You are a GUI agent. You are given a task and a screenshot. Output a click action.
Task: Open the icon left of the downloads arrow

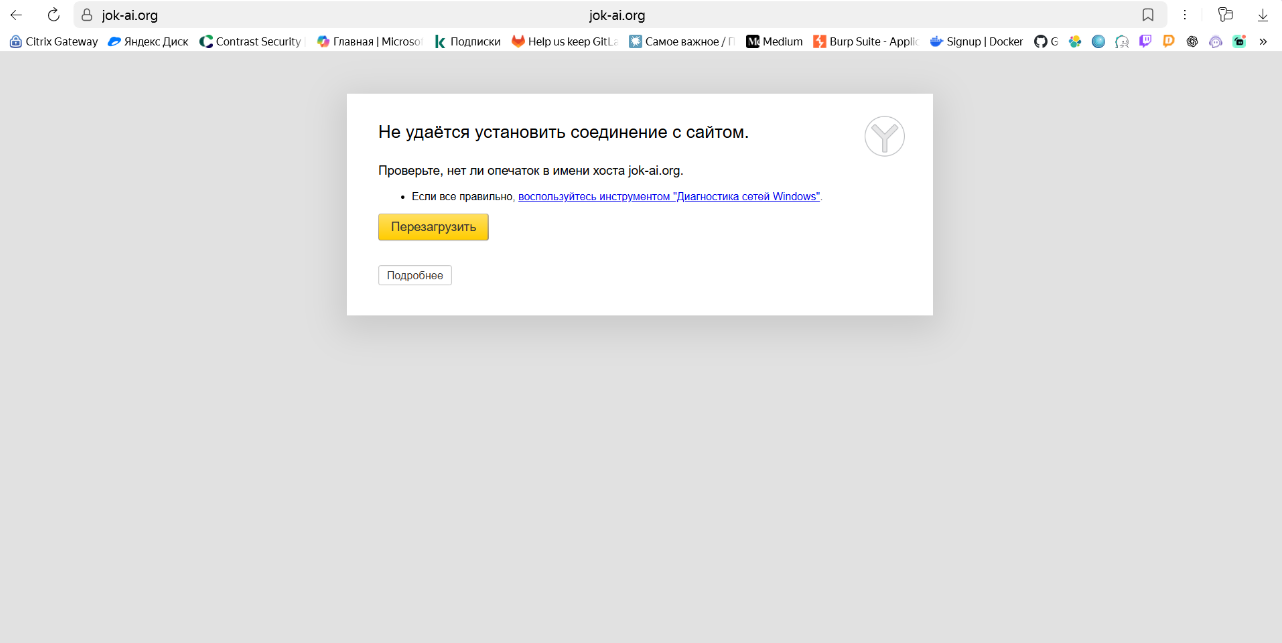point(1225,15)
